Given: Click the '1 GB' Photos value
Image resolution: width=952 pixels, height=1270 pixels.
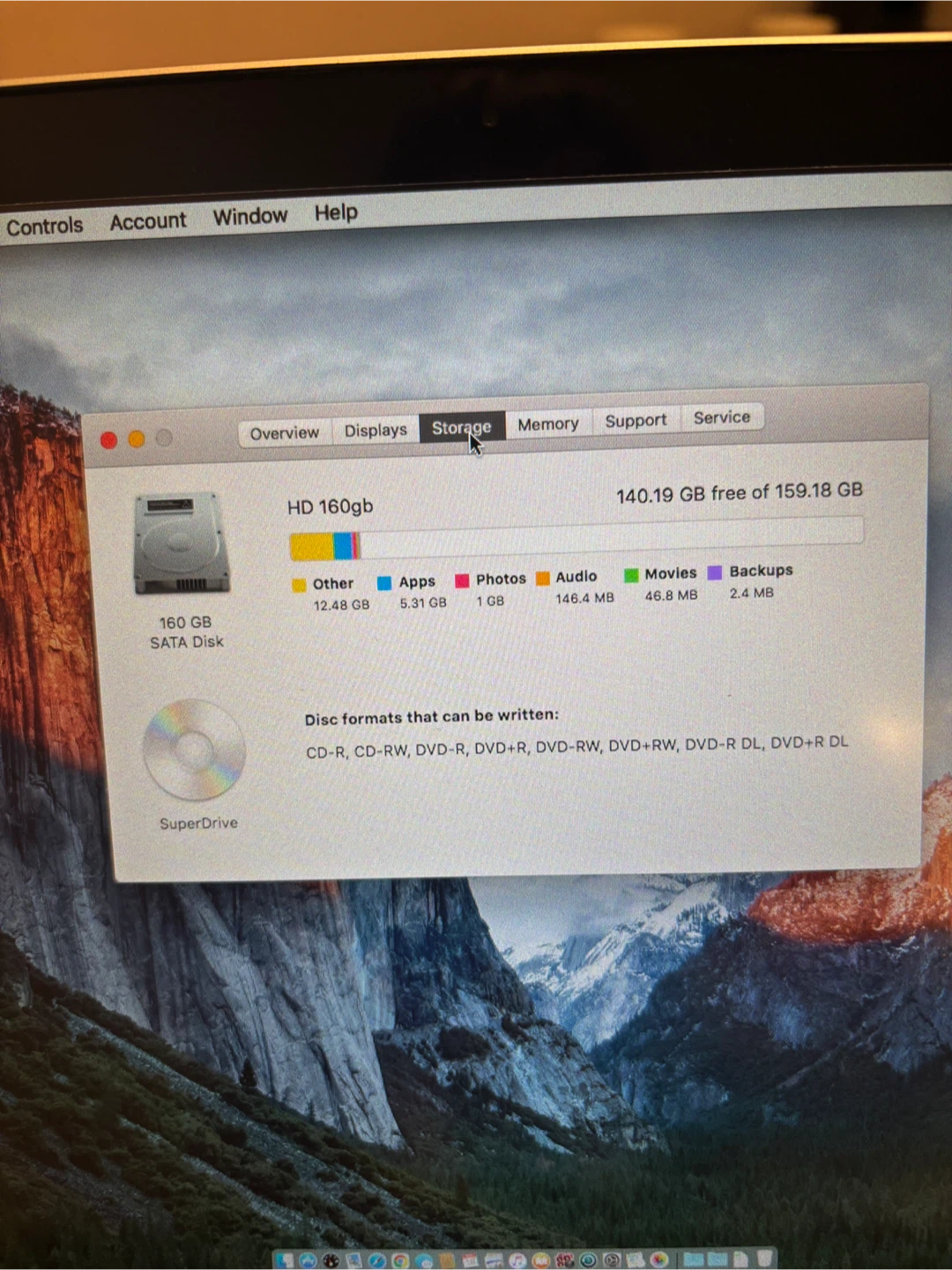Looking at the screenshot, I should pos(490,601).
